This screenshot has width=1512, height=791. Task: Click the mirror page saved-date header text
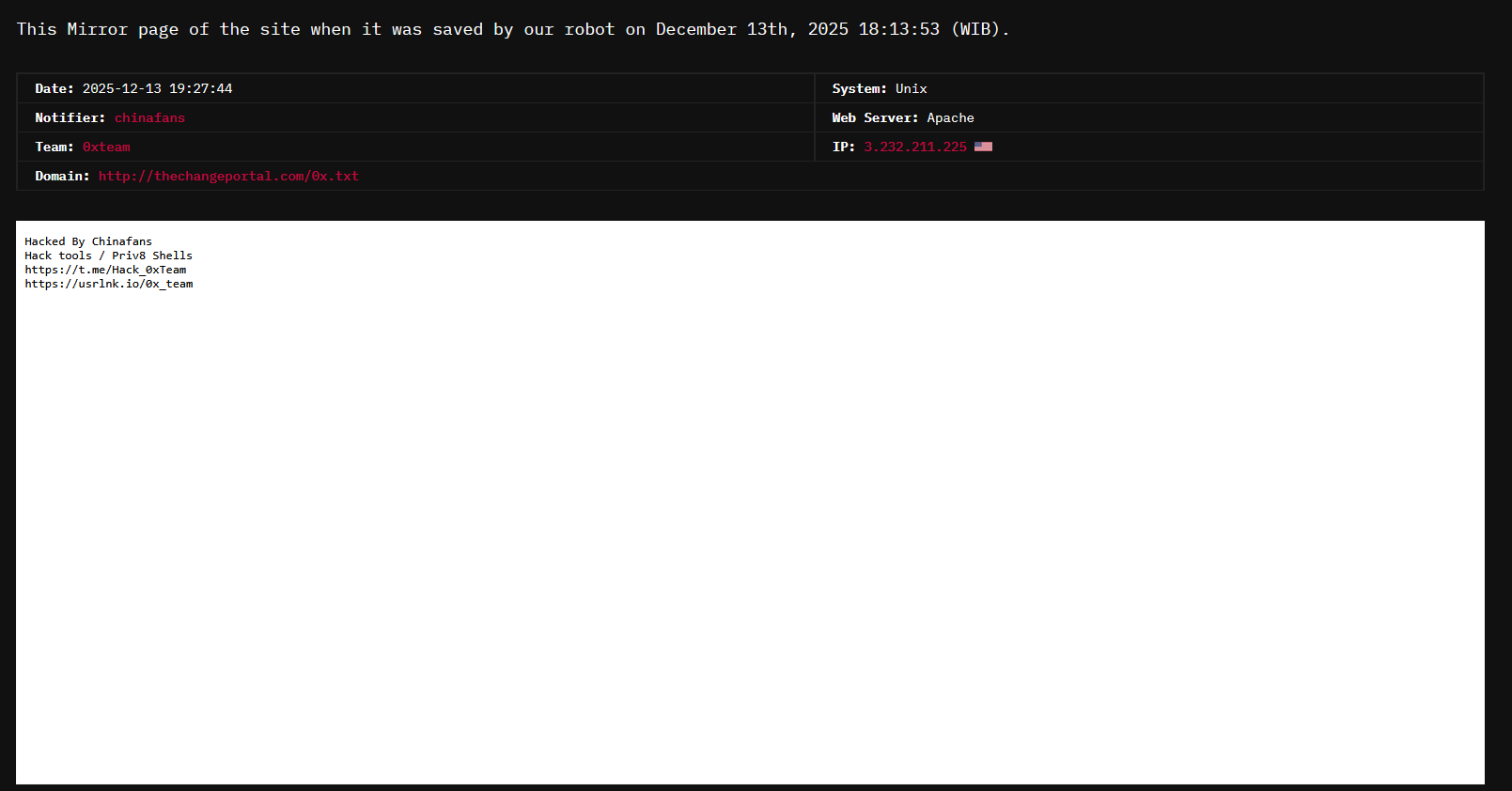(512, 29)
